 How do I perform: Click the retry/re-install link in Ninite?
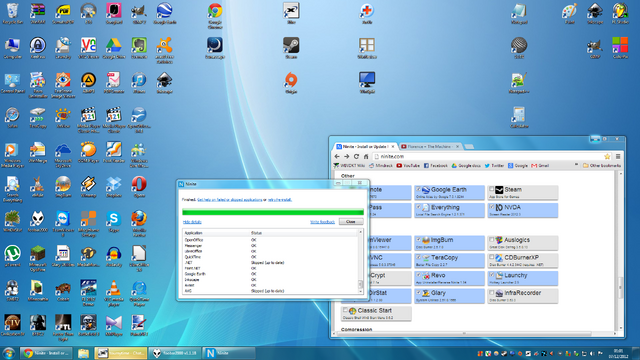pyautogui.click(x=280, y=200)
